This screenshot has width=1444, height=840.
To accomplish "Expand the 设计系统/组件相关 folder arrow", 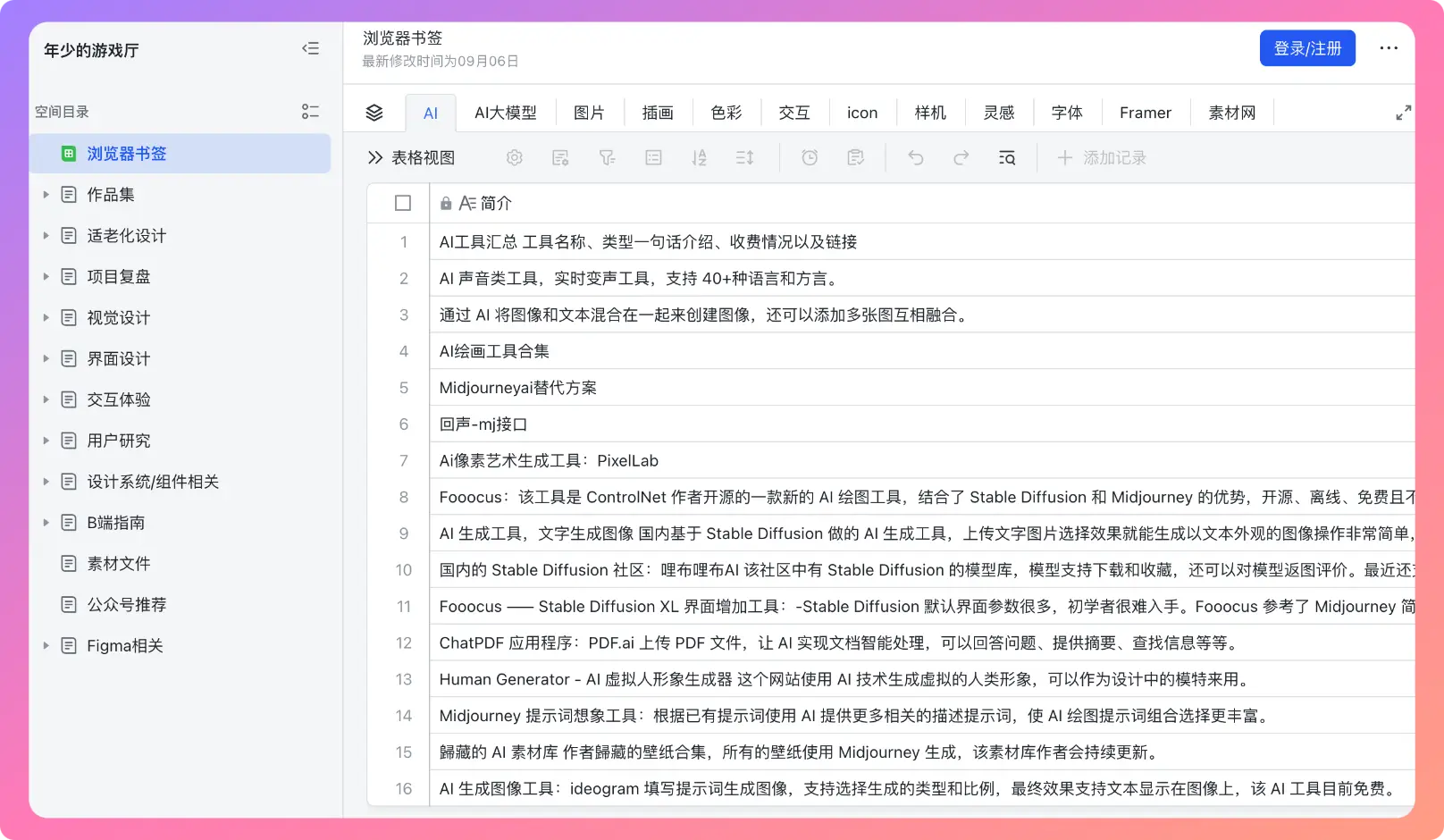I will click(46, 482).
